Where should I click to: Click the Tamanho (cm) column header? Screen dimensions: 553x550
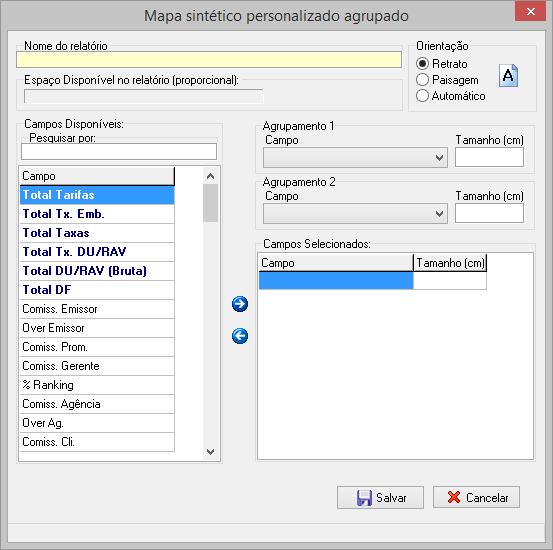[450, 263]
